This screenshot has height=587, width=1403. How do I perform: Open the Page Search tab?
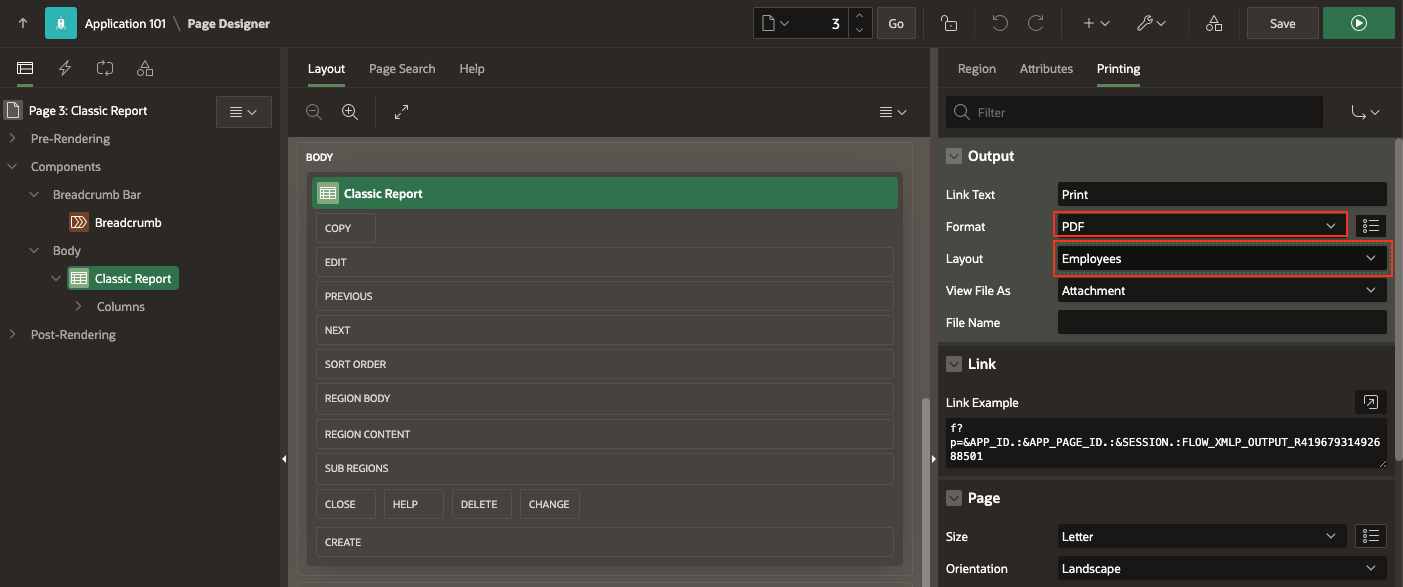pos(402,68)
